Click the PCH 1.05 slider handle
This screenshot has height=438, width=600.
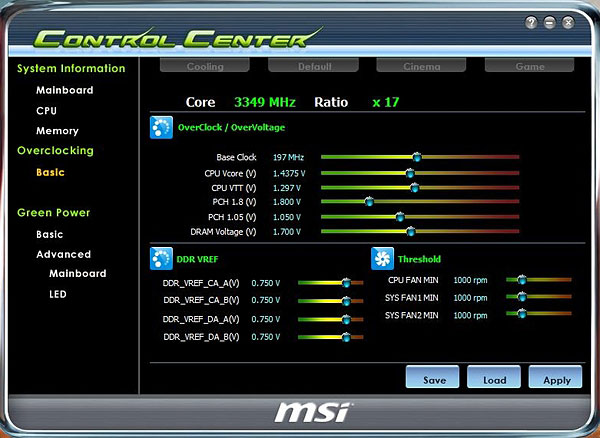(x=400, y=217)
